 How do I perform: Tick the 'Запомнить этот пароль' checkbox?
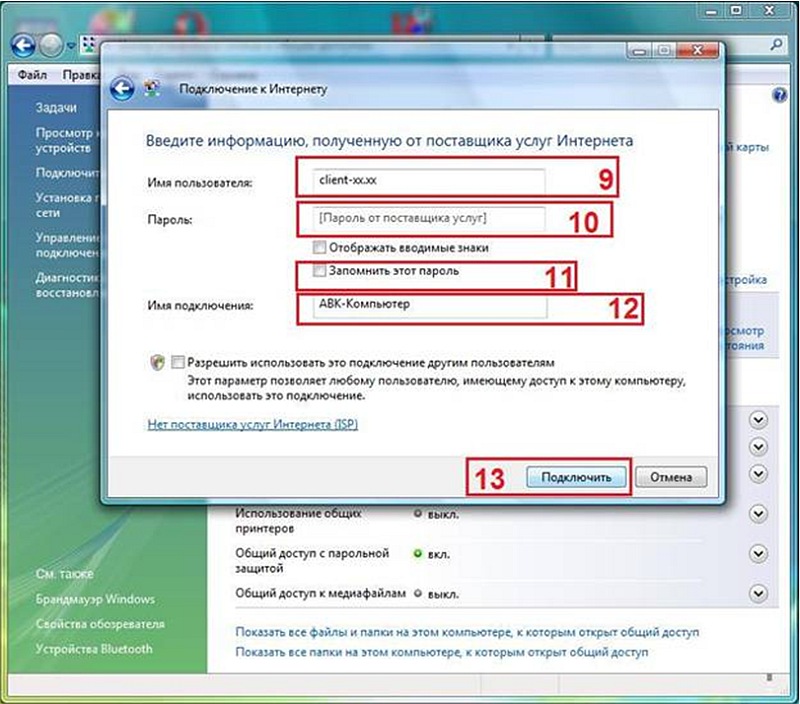pyautogui.click(x=318, y=271)
